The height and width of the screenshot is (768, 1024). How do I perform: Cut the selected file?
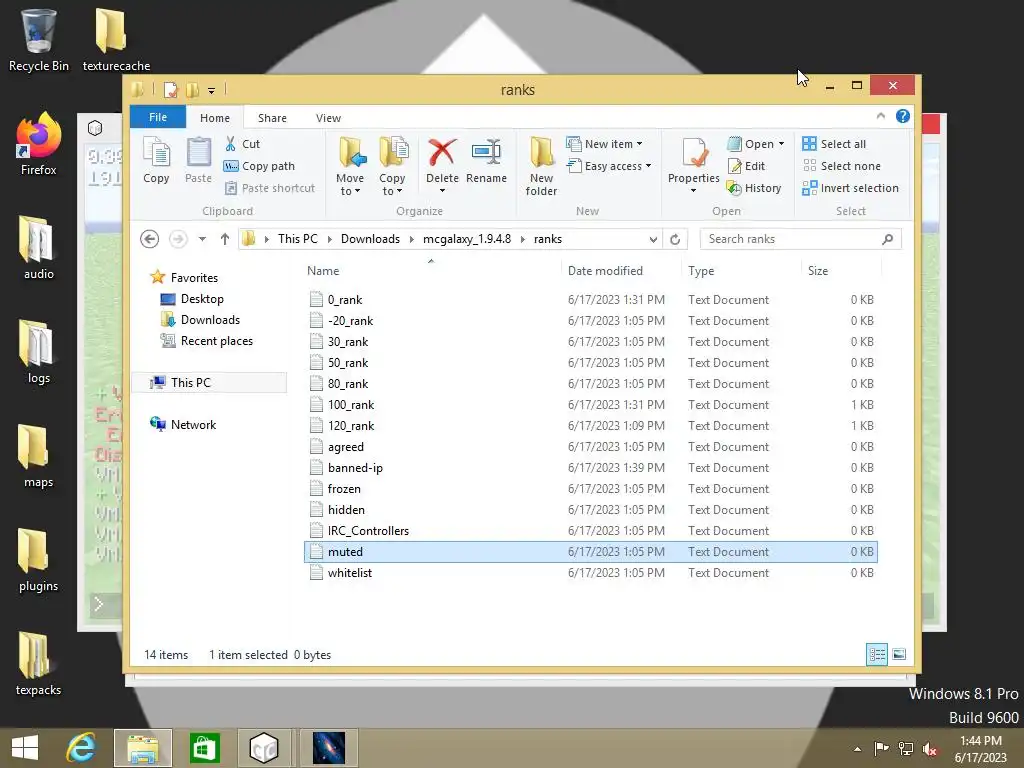(x=242, y=144)
